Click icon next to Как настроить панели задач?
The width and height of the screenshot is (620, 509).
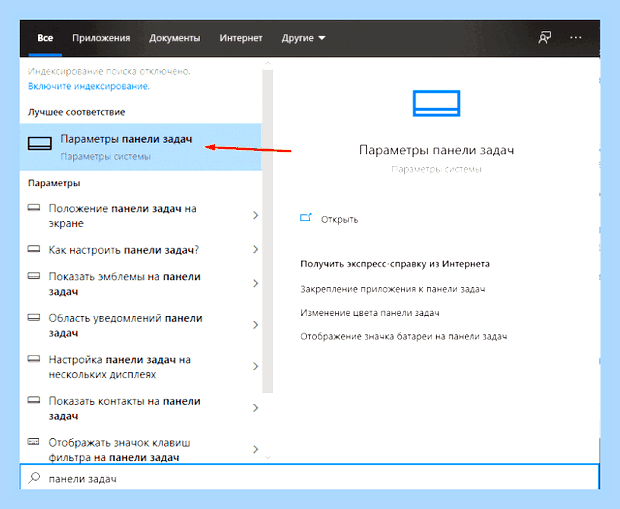tap(34, 249)
